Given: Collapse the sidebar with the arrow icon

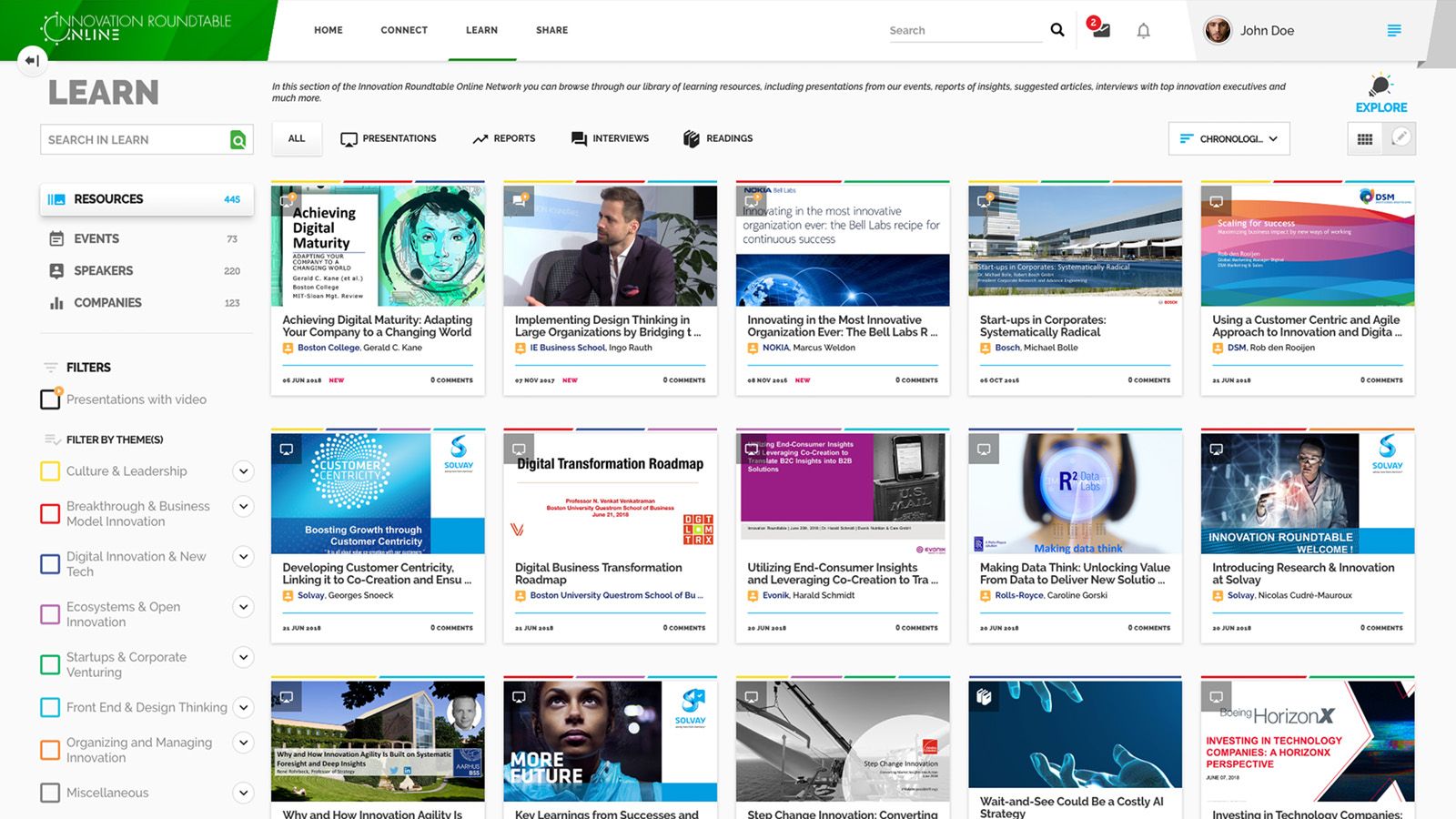Looking at the screenshot, I should (x=32, y=60).
